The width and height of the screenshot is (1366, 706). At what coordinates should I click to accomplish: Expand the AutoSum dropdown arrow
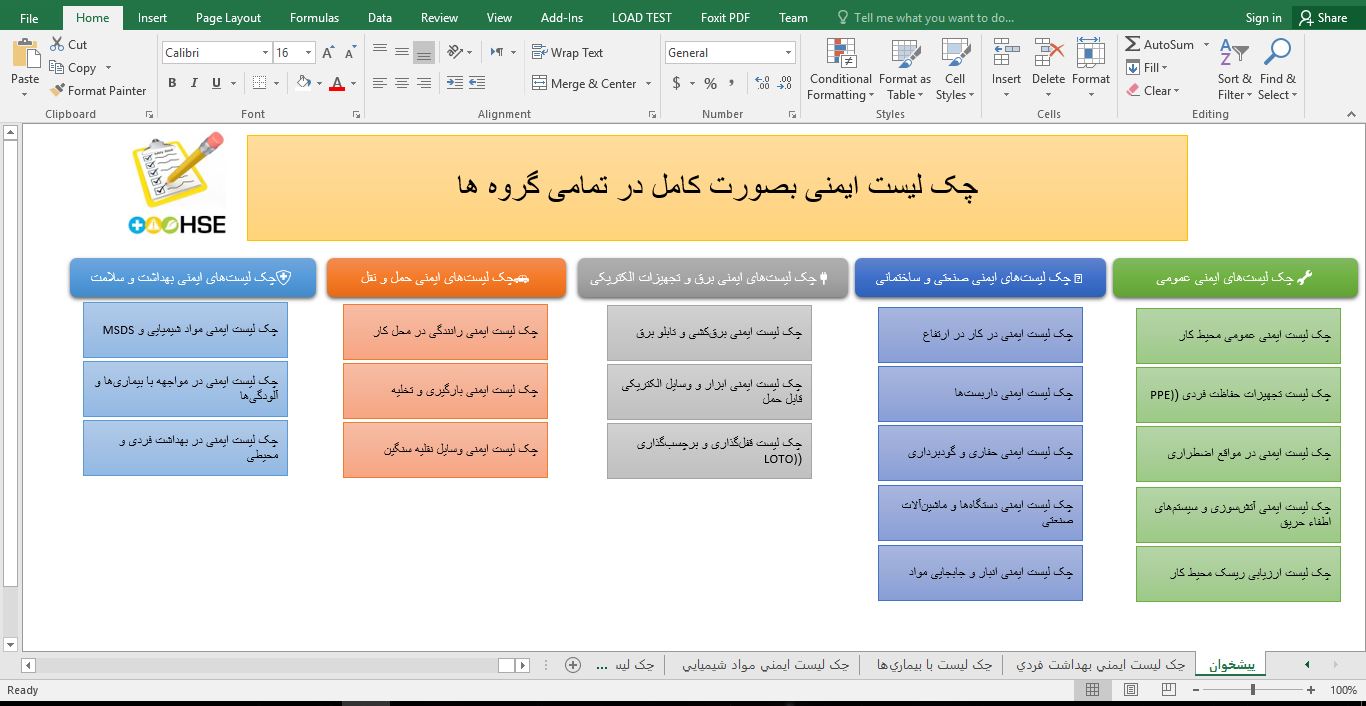point(1206,45)
